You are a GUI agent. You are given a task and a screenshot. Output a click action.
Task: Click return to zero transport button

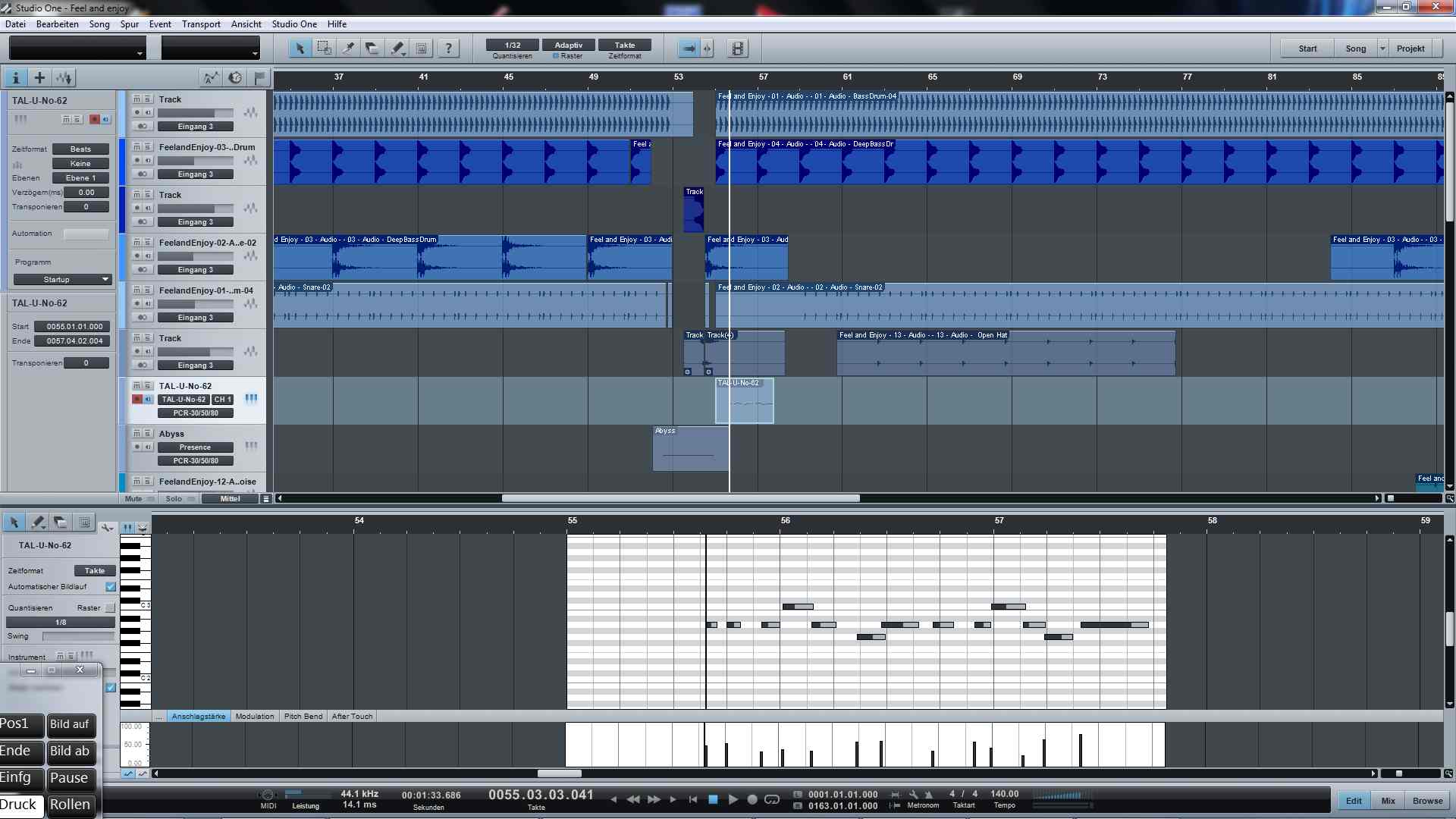coord(692,799)
